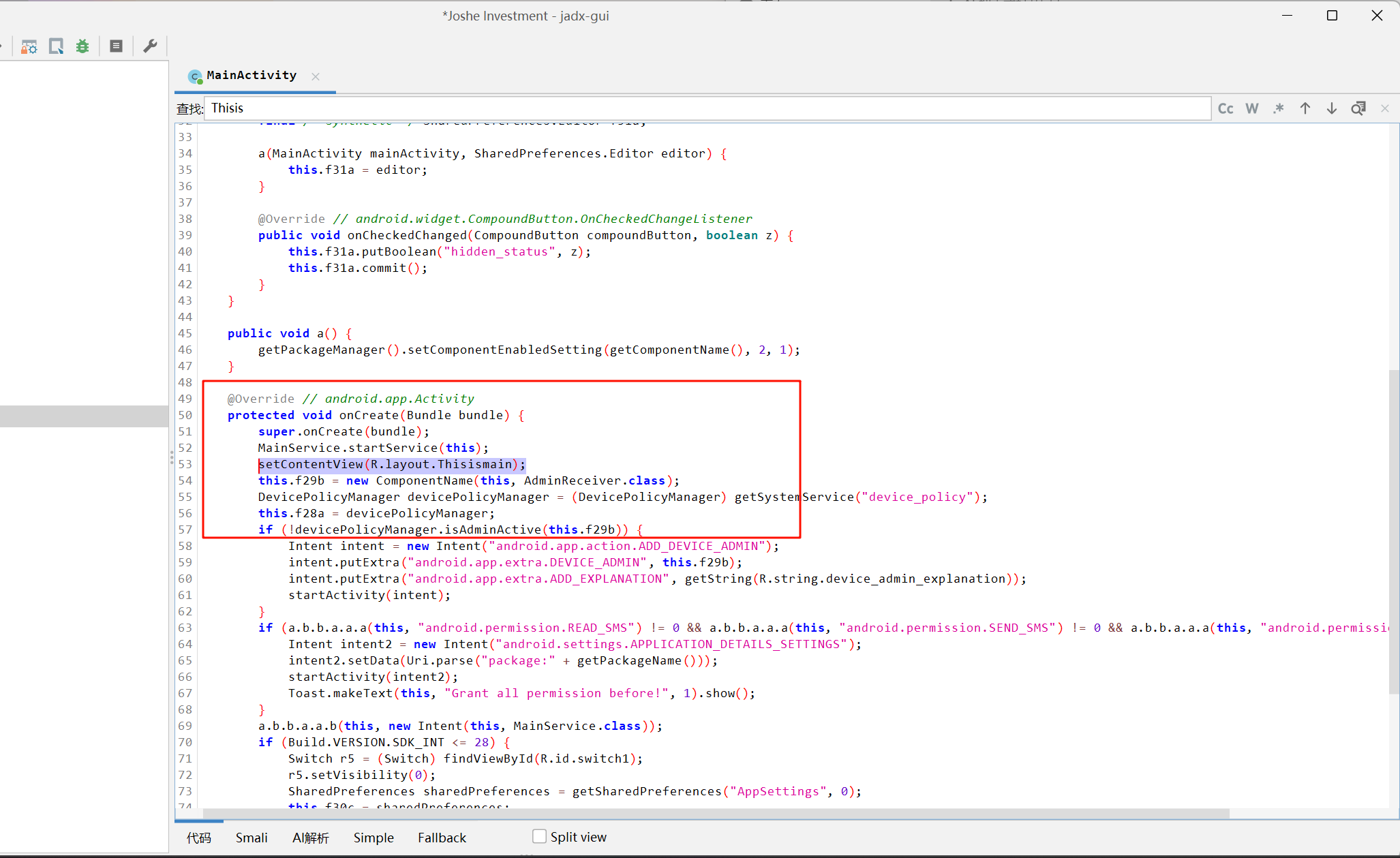Click the green bug debugger icon
The image size is (1400, 858).
[82, 46]
